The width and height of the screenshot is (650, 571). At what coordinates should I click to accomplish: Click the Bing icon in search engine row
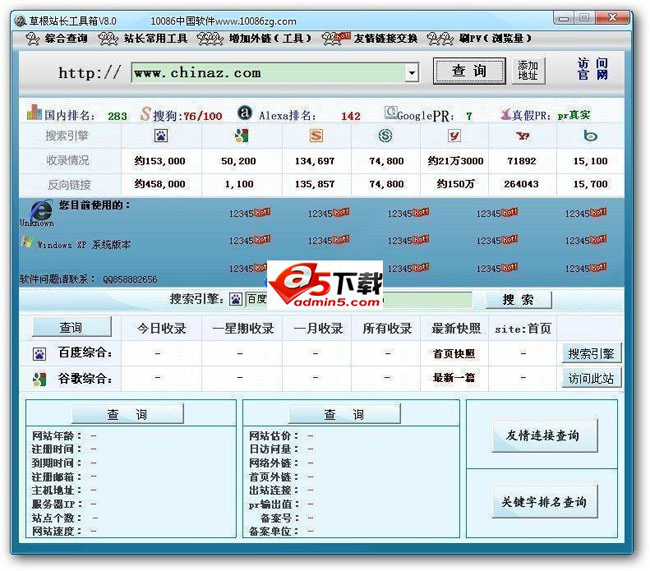pos(590,136)
